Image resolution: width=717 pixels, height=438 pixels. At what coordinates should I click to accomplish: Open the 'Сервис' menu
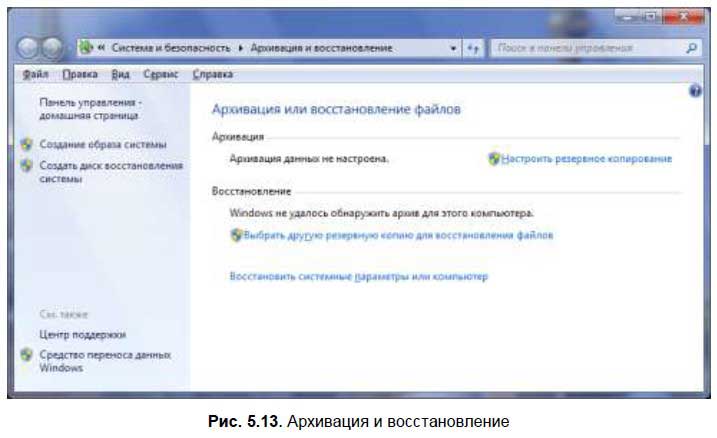click(160, 74)
